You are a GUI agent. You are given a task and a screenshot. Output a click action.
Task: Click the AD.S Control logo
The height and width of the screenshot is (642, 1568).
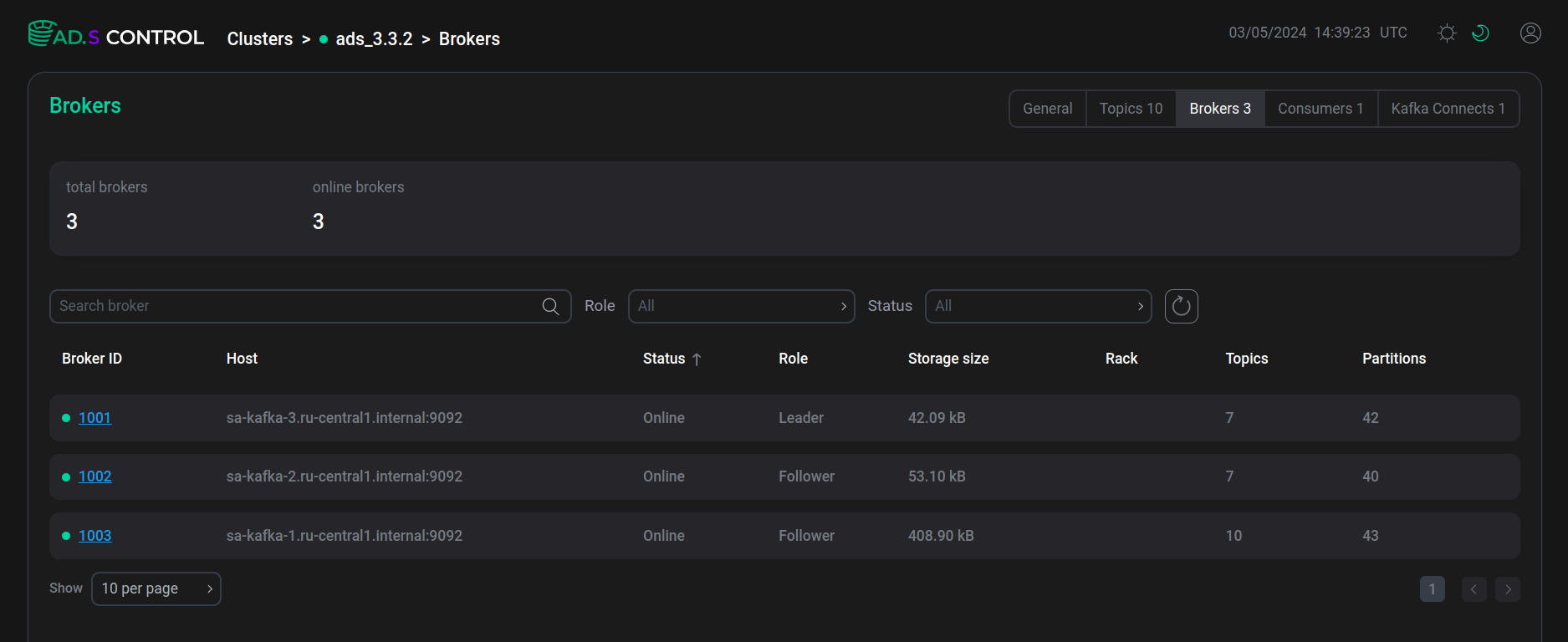(x=116, y=35)
